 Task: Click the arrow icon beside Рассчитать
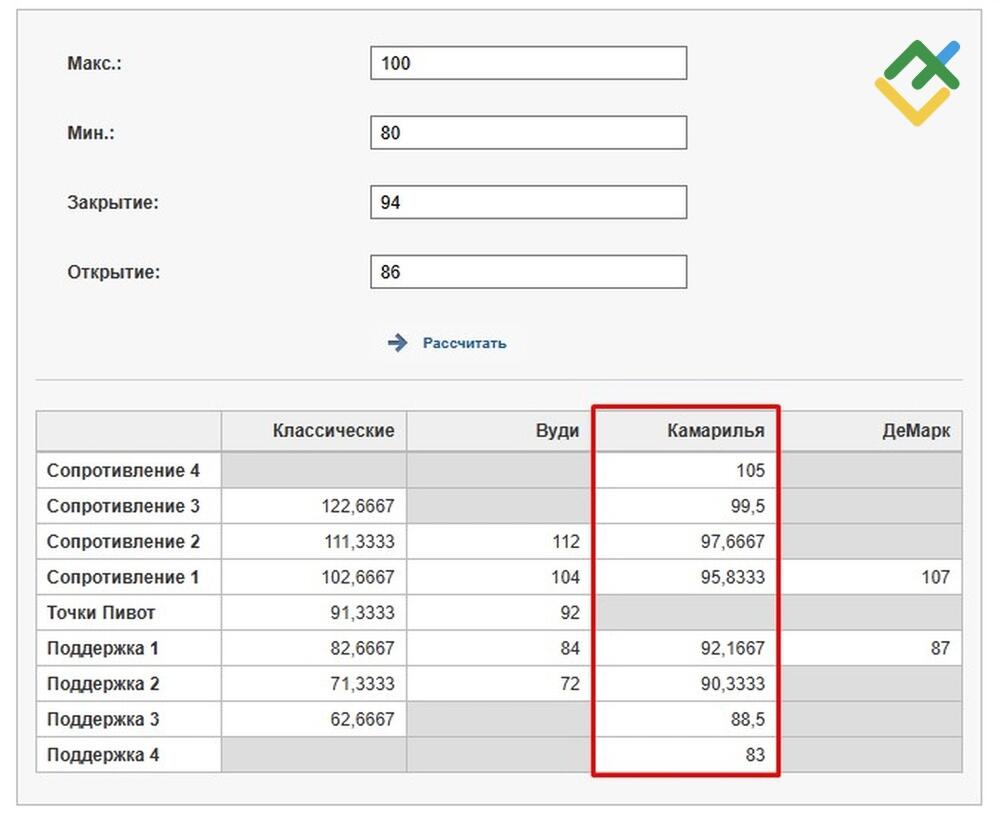tap(397, 343)
